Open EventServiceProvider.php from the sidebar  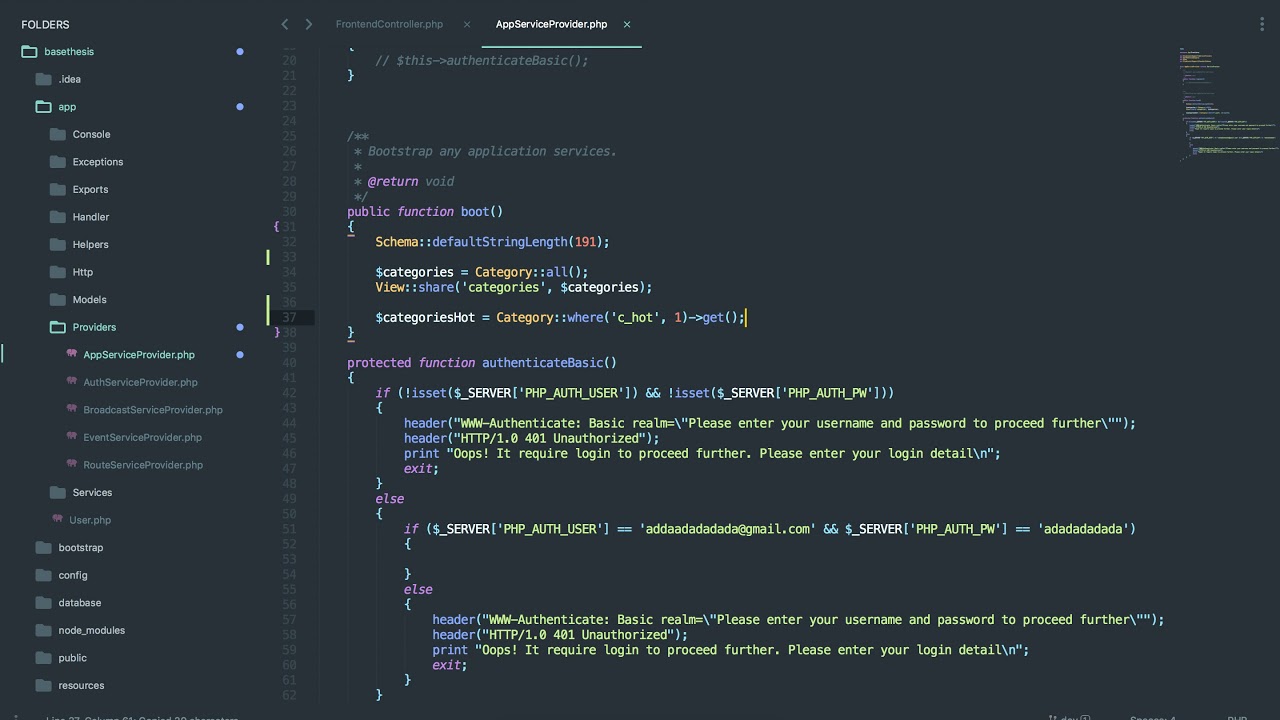142,437
